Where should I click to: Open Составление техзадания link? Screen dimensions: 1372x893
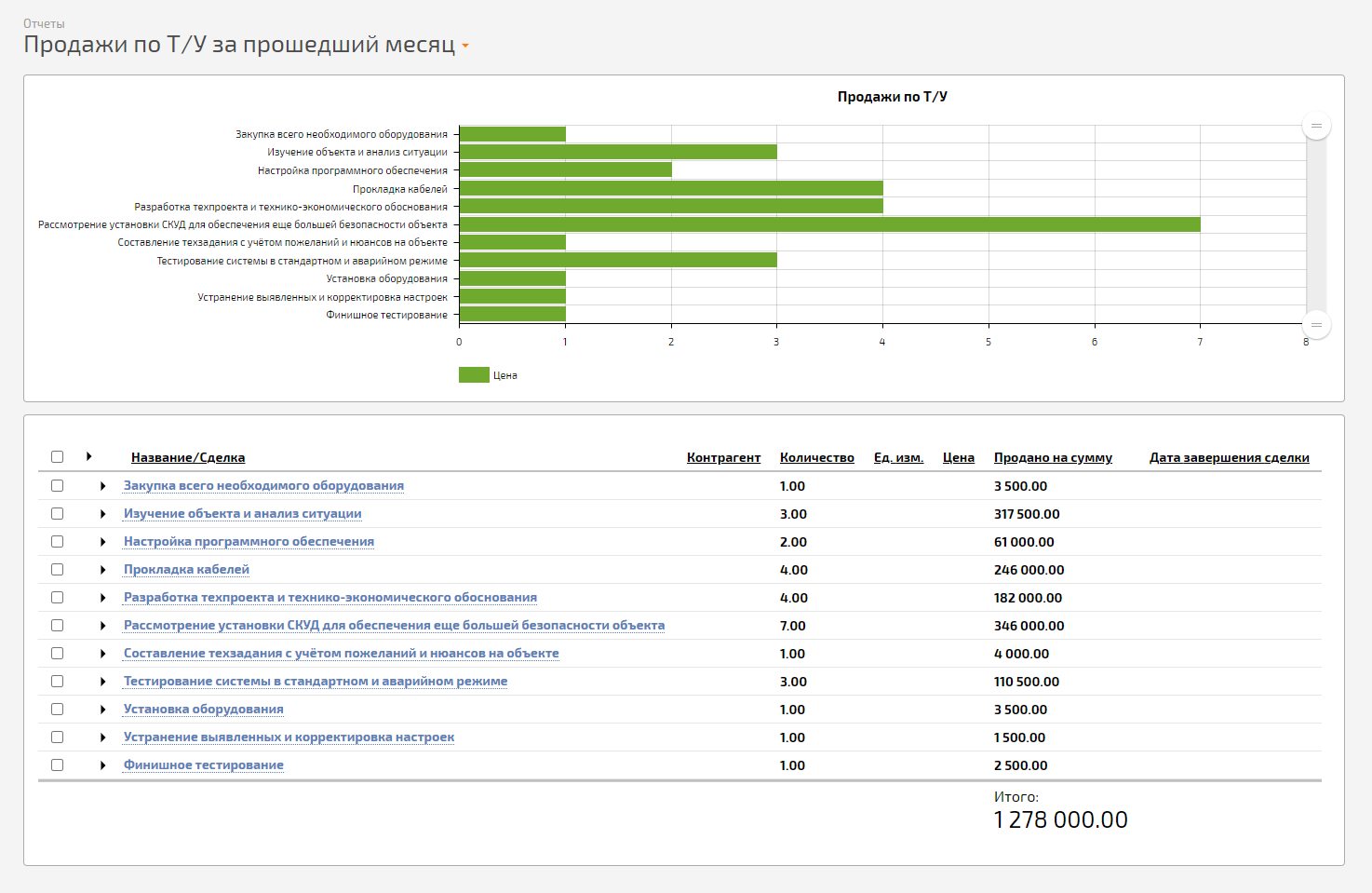342,654
